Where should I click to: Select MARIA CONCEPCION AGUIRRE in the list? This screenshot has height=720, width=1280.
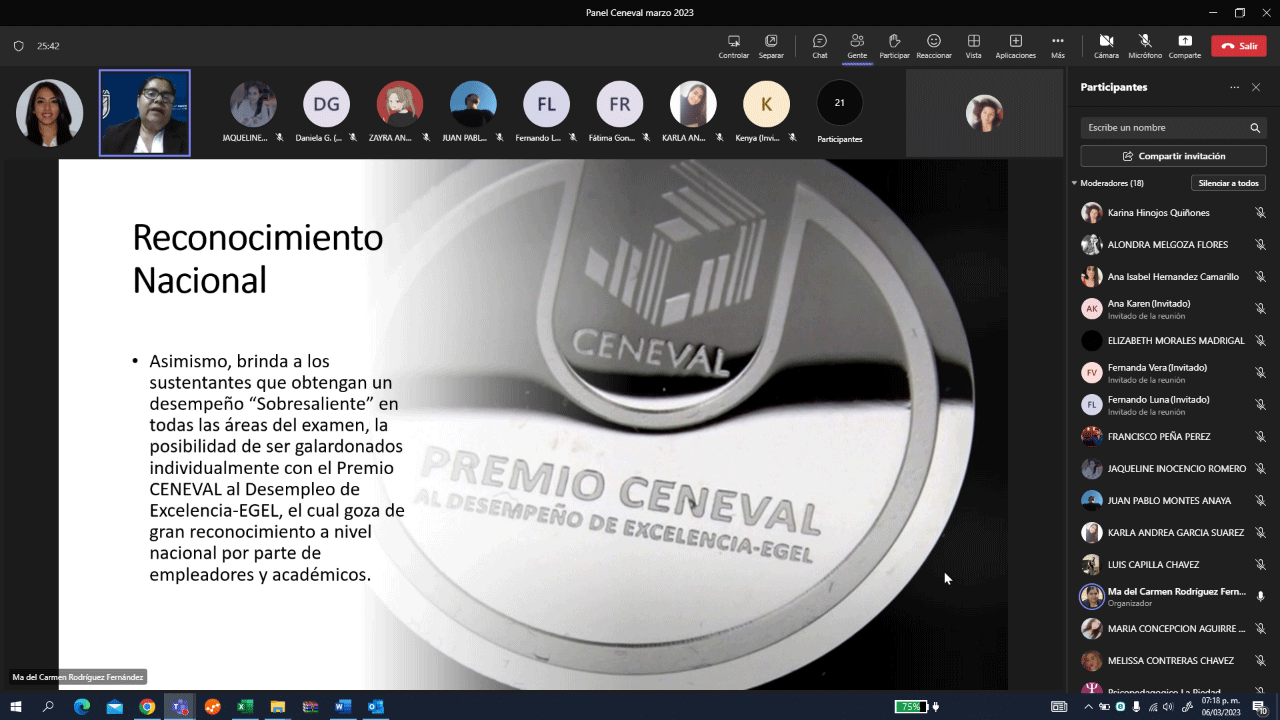pos(1172,629)
